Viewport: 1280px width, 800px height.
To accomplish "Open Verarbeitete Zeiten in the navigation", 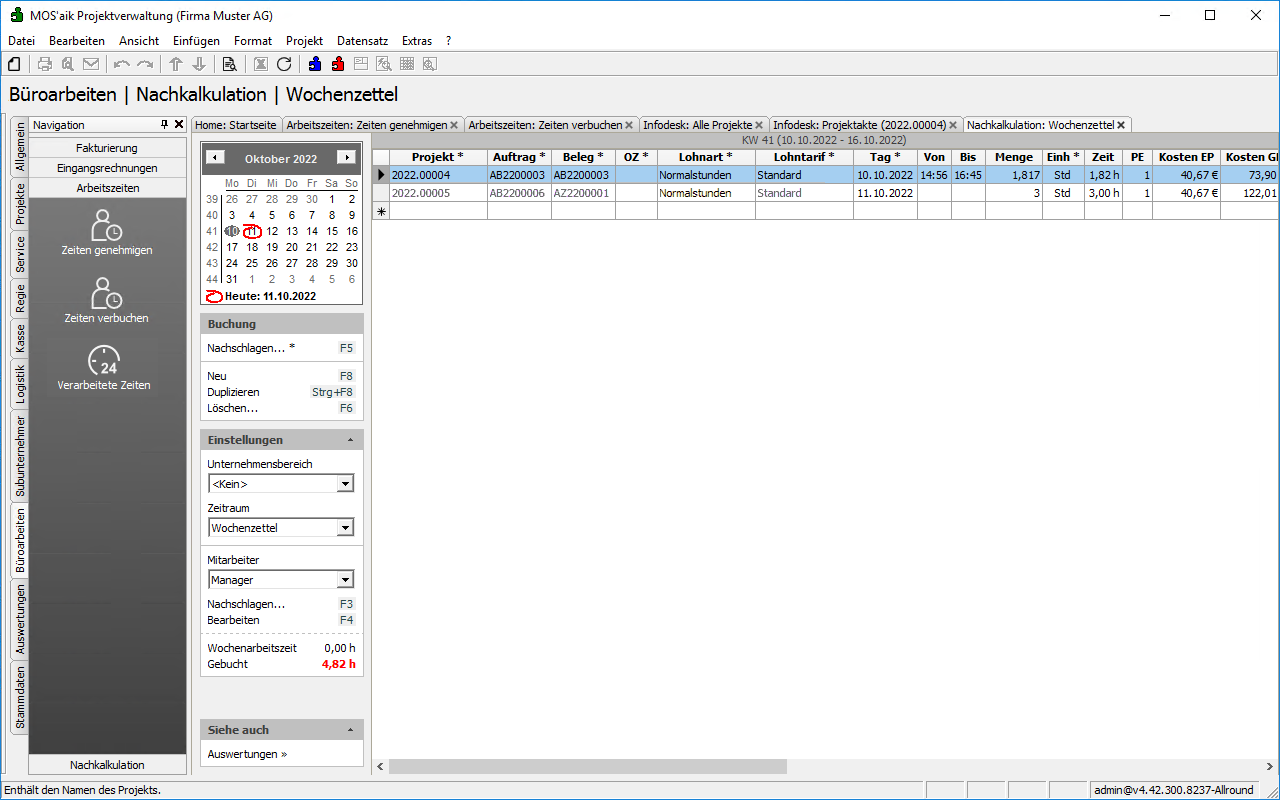I will point(104,367).
